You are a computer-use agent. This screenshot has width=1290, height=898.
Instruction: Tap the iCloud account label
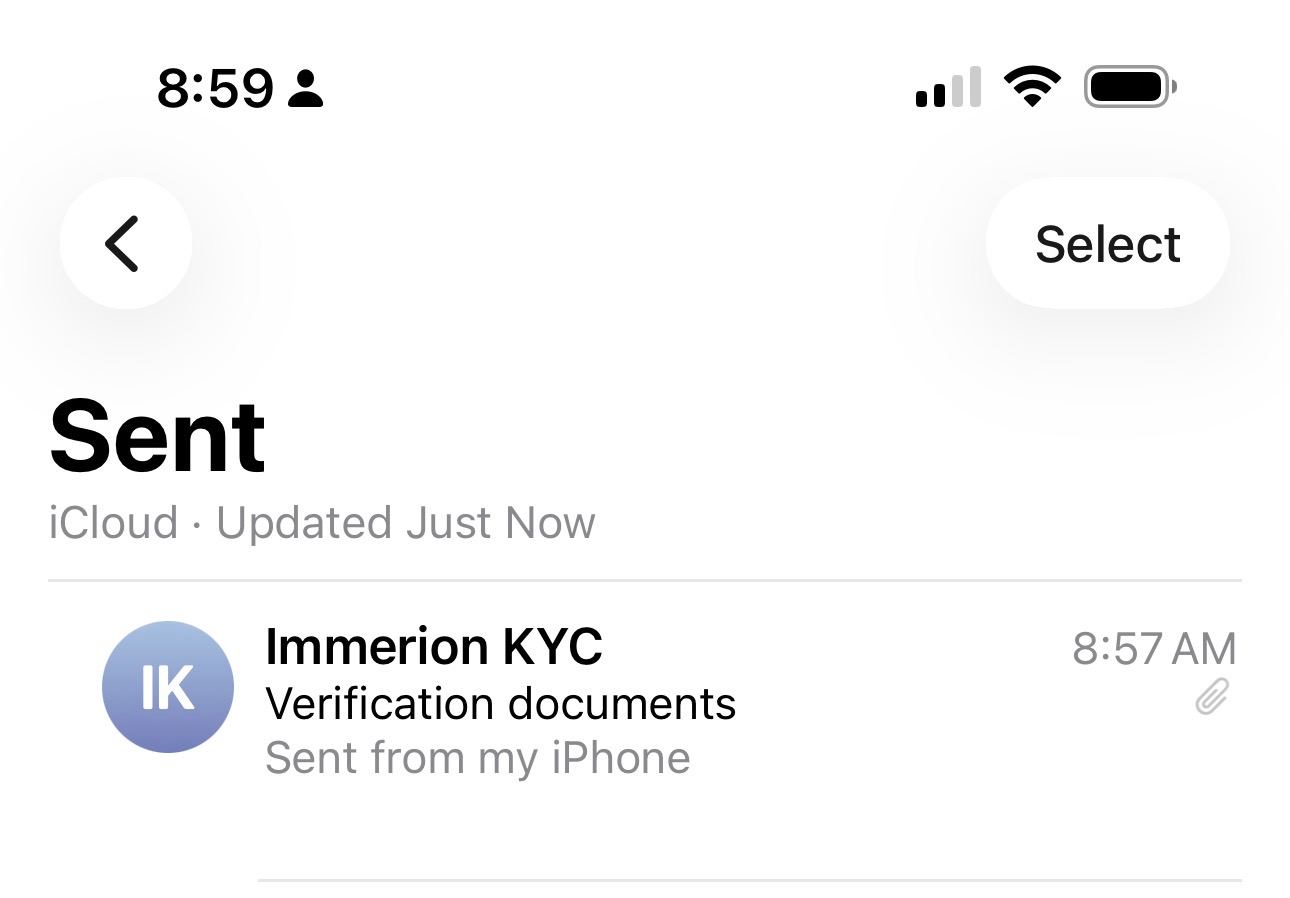tap(113, 523)
